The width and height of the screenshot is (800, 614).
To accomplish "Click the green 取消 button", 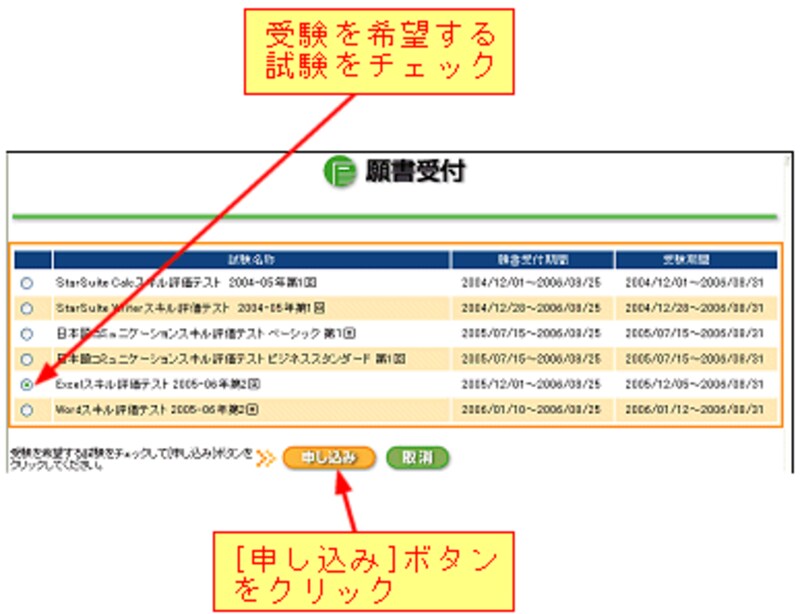I will click(x=418, y=457).
